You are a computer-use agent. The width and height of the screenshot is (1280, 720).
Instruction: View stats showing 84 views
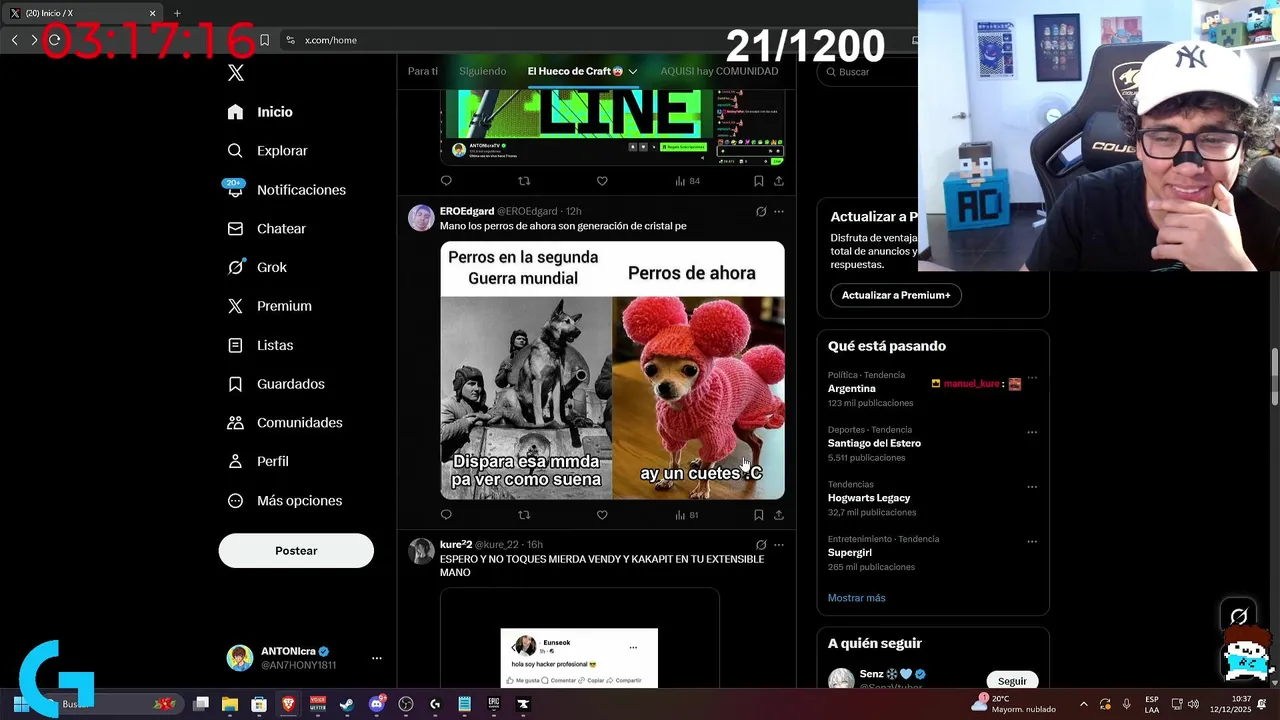tap(688, 181)
